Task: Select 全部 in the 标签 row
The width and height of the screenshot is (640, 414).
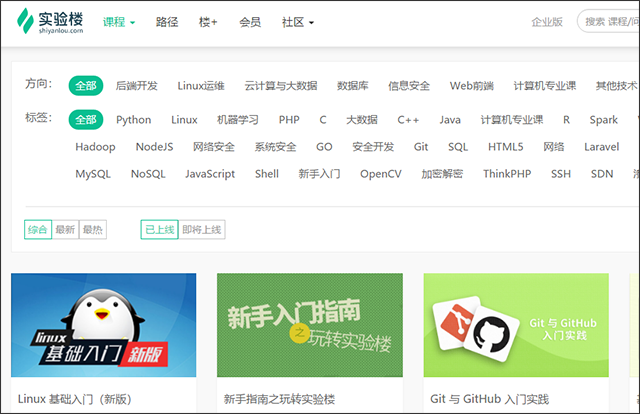Action: coord(86,120)
